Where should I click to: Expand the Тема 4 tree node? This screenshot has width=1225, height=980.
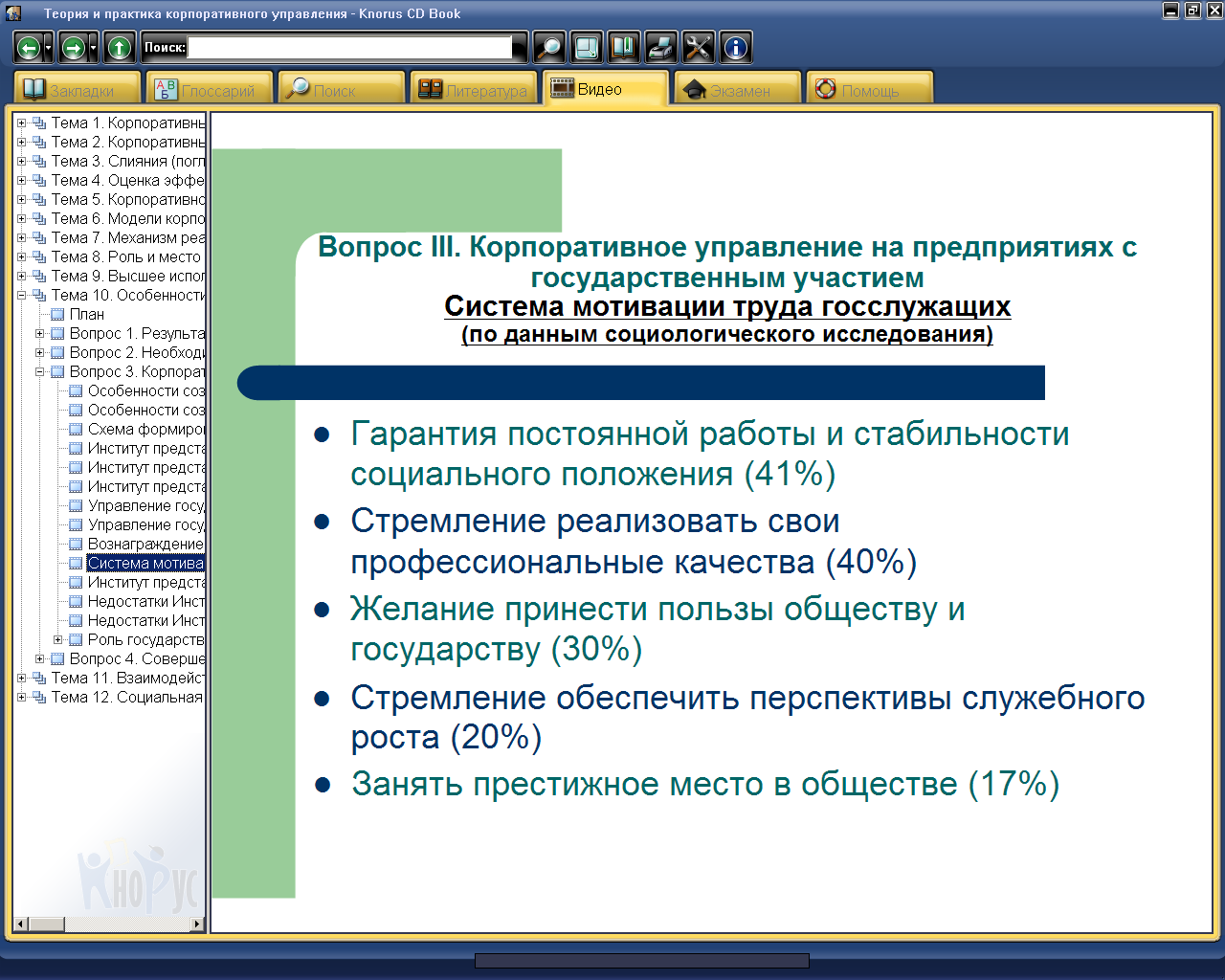(x=21, y=180)
